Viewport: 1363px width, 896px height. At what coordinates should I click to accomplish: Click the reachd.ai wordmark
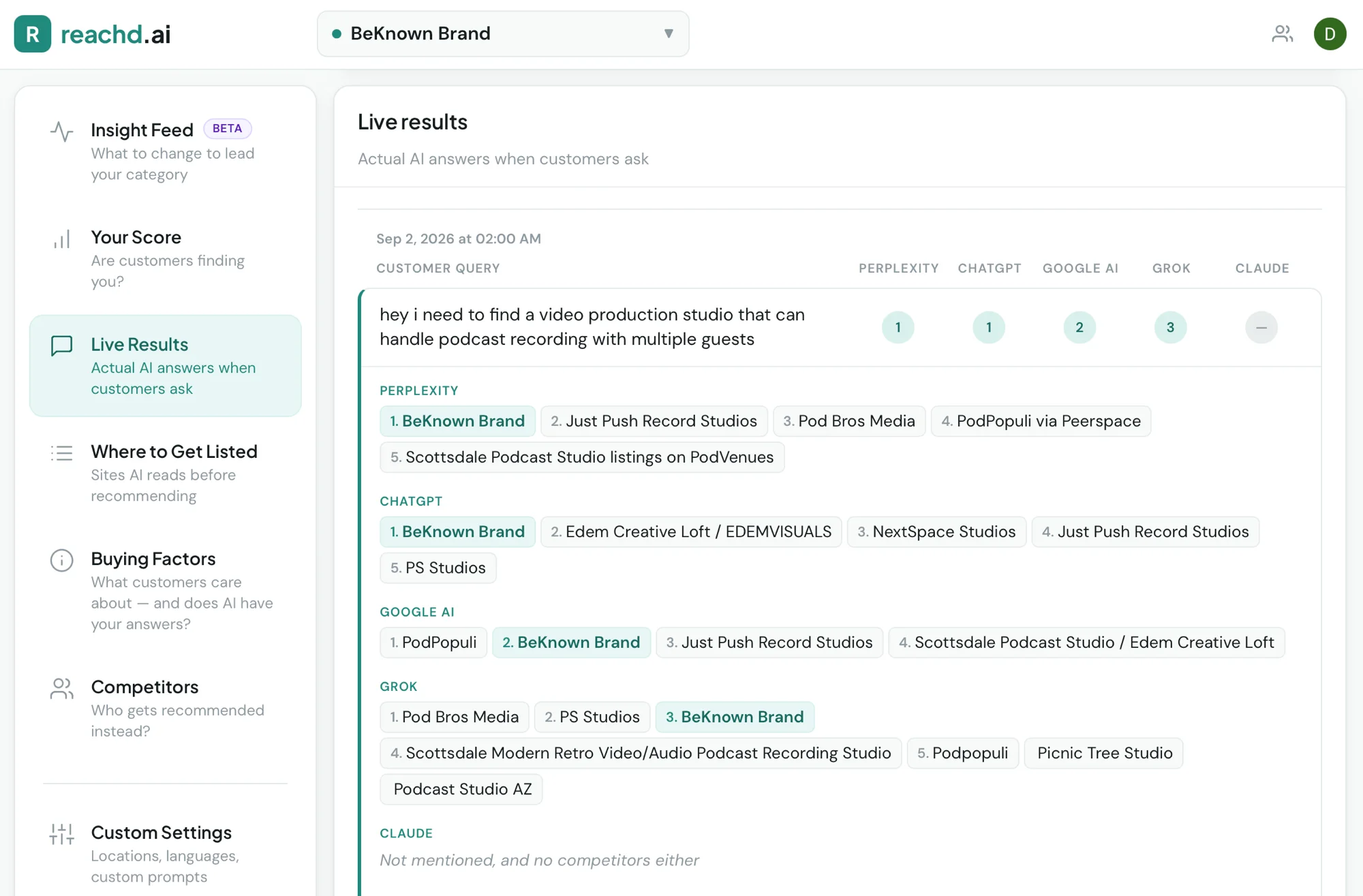116,34
